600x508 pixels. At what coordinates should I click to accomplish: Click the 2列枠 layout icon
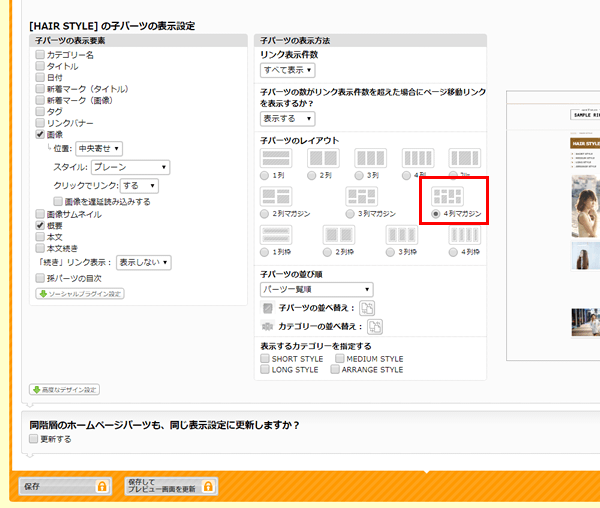[338, 235]
